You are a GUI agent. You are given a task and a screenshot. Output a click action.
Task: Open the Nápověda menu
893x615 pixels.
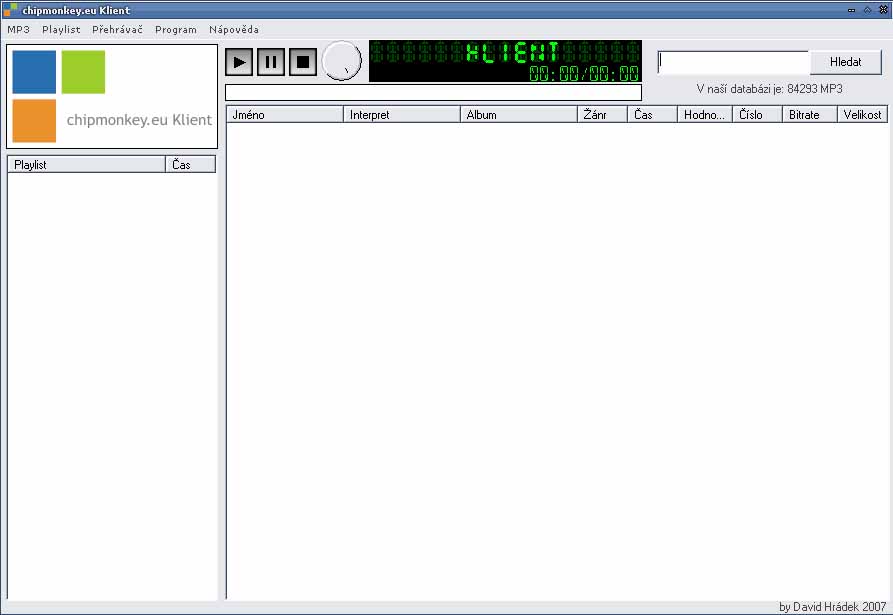234,30
